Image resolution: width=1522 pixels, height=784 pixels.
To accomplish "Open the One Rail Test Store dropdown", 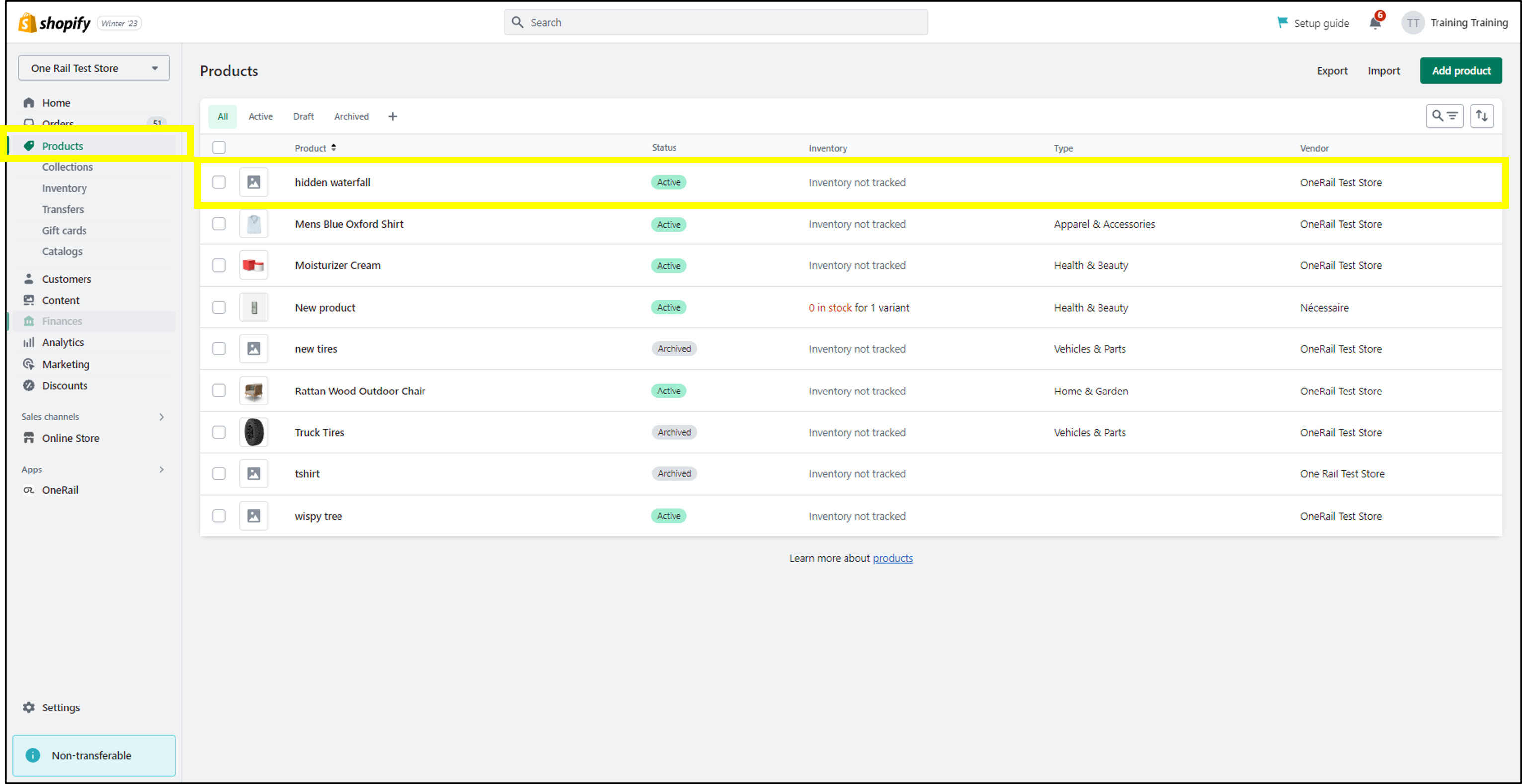I will [94, 68].
